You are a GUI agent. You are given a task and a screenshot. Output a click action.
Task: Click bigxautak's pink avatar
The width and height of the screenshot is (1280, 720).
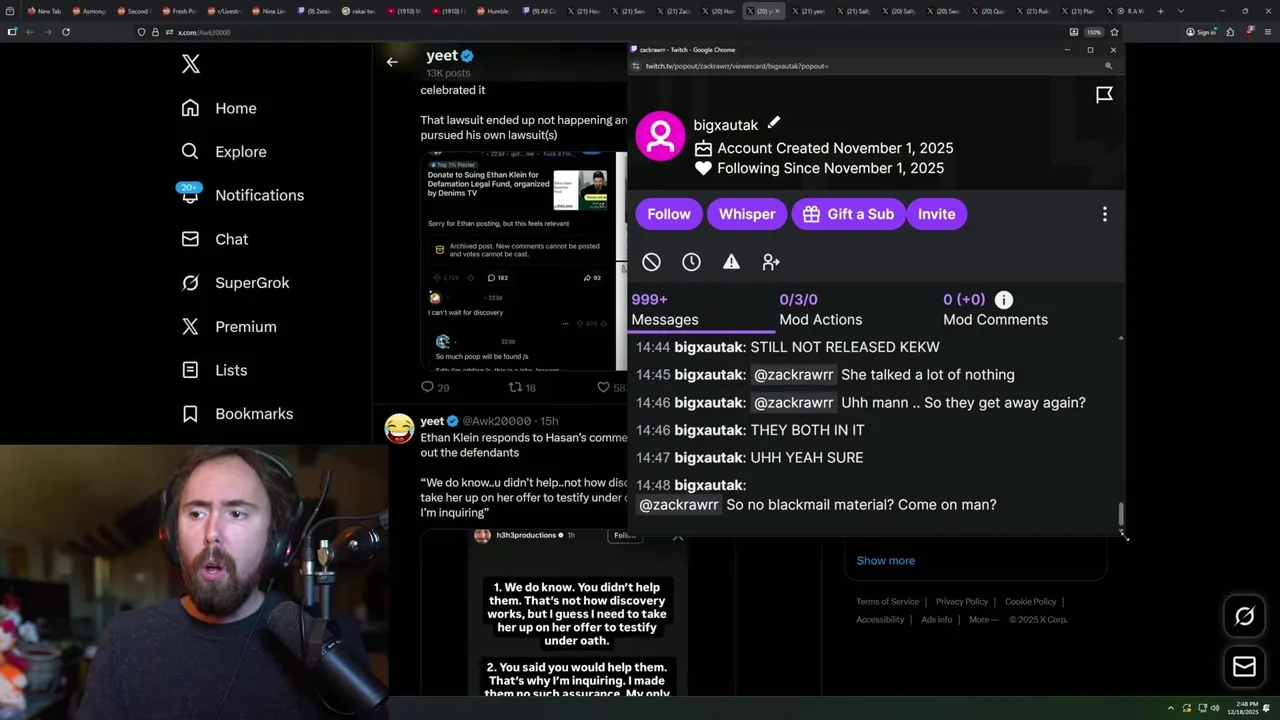coord(661,136)
